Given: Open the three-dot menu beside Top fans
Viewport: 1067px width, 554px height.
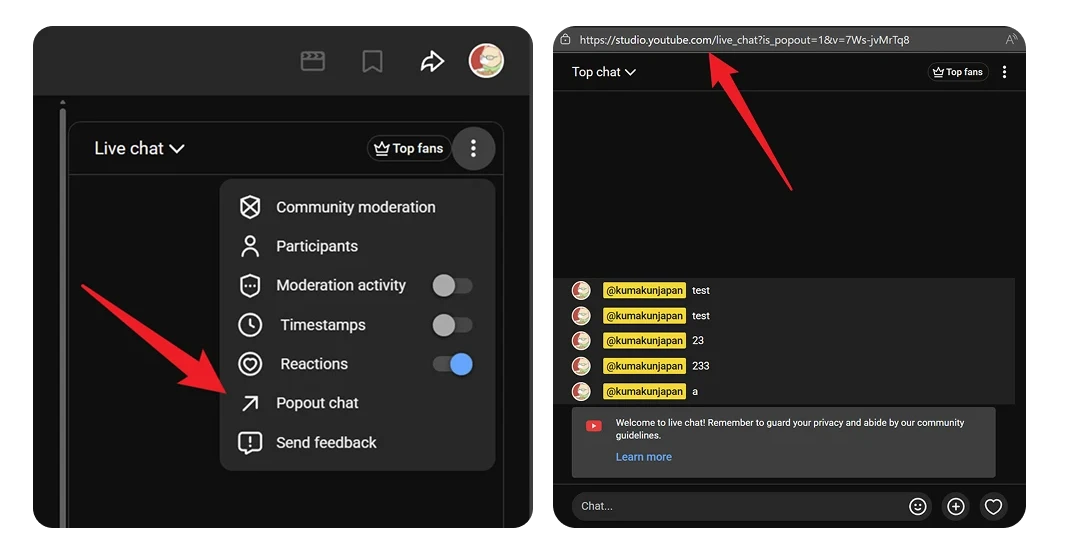Looking at the screenshot, I should coord(473,149).
